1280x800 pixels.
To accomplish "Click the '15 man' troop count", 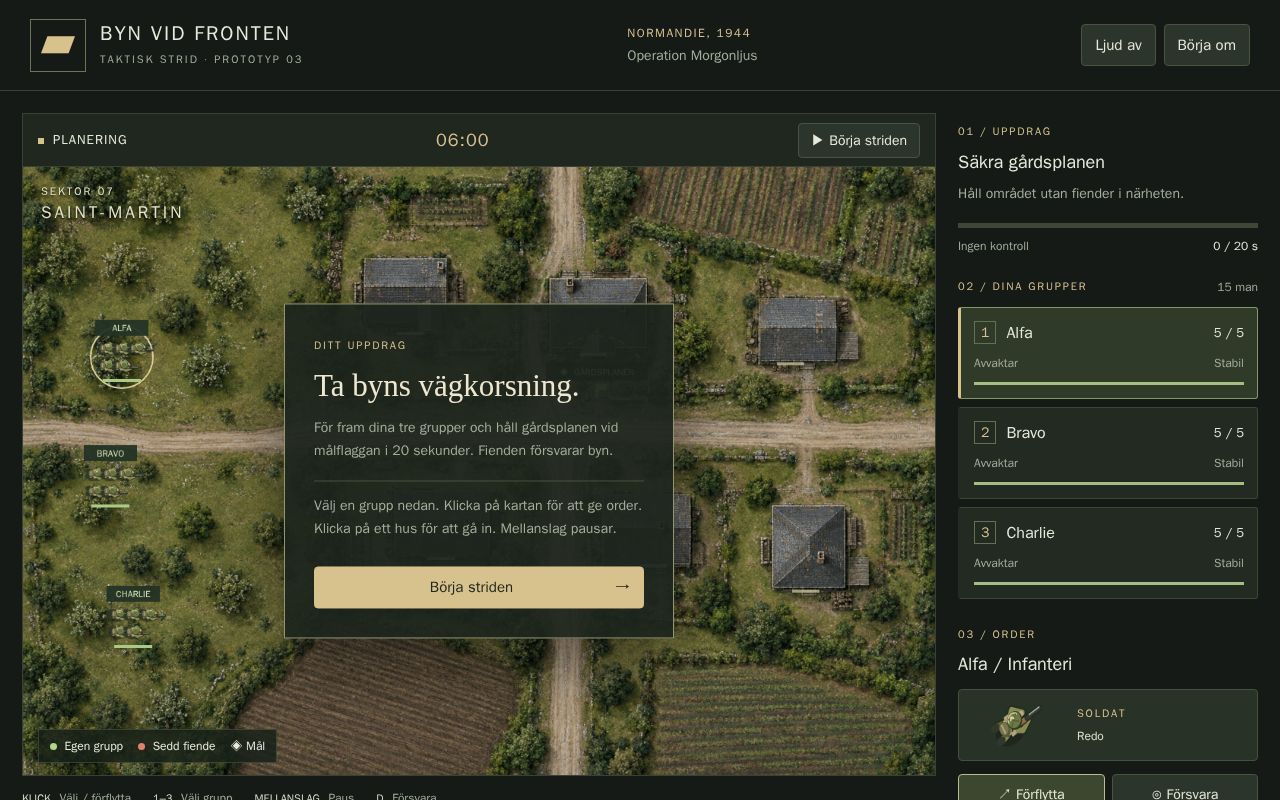I will [1237, 287].
